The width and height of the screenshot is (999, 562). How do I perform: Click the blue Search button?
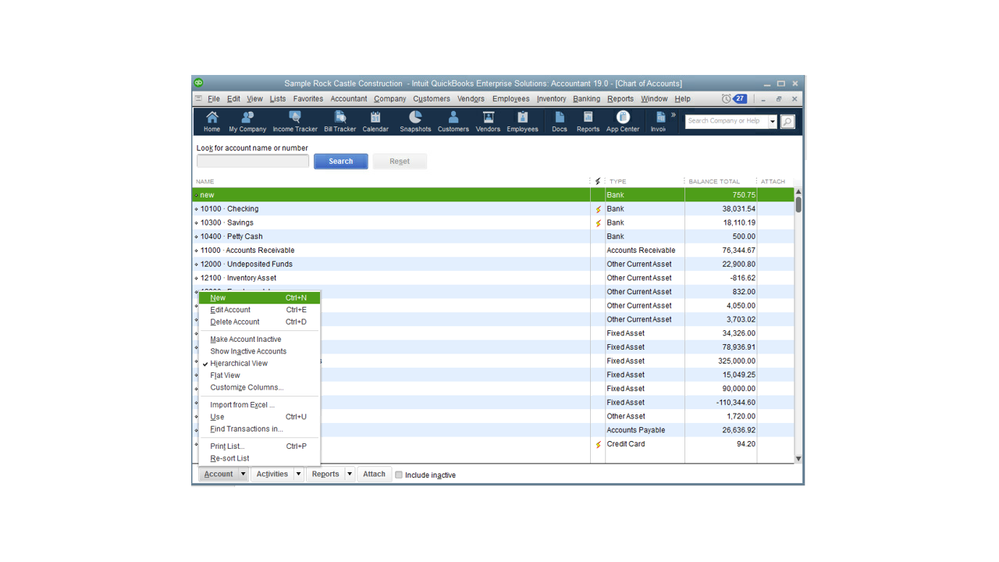pyautogui.click(x=341, y=161)
